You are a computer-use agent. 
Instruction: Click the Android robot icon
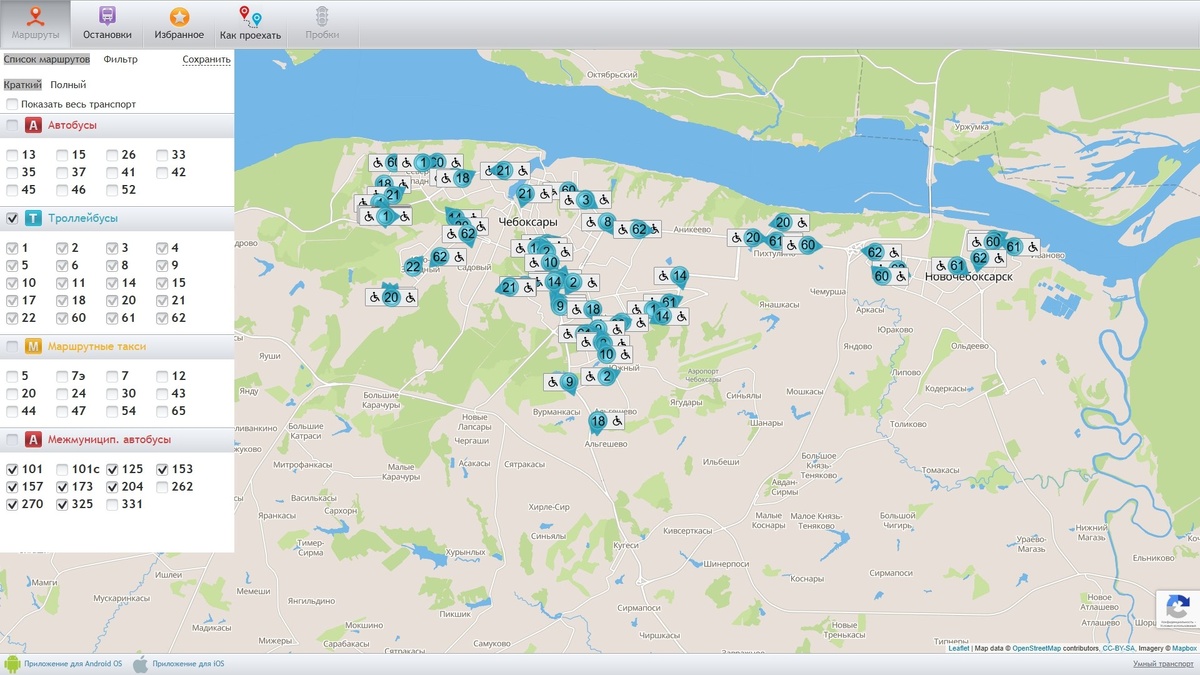[x=12, y=664]
